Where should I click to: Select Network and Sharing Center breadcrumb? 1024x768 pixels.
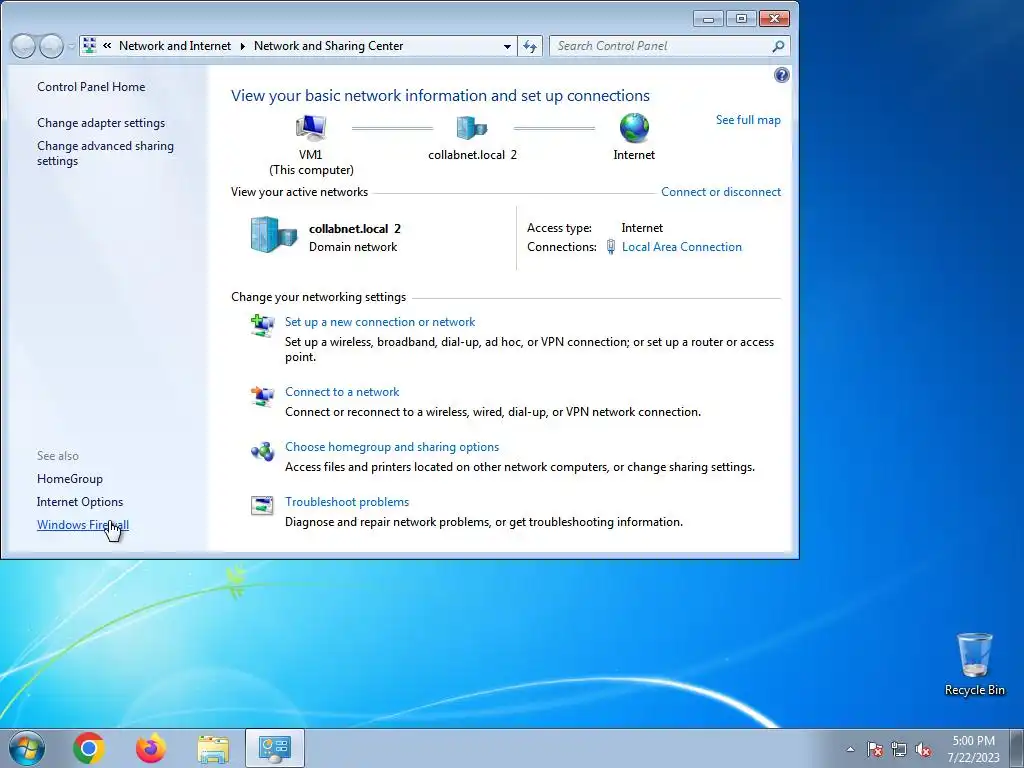pyautogui.click(x=328, y=46)
